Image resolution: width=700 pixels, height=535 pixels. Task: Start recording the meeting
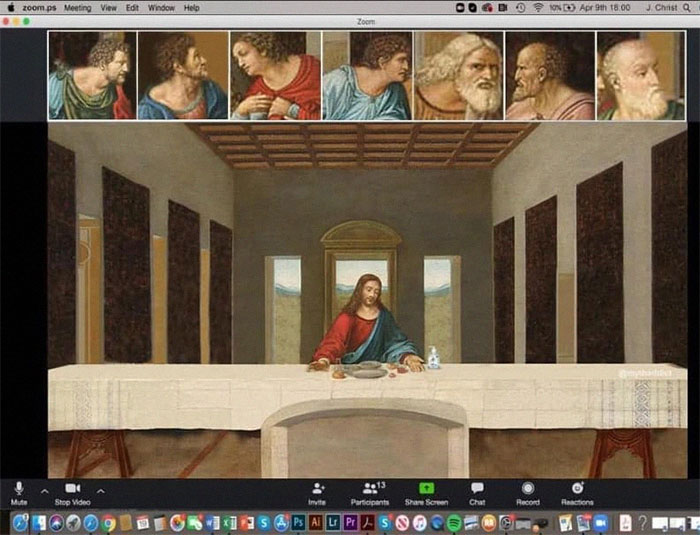coord(527,490)
